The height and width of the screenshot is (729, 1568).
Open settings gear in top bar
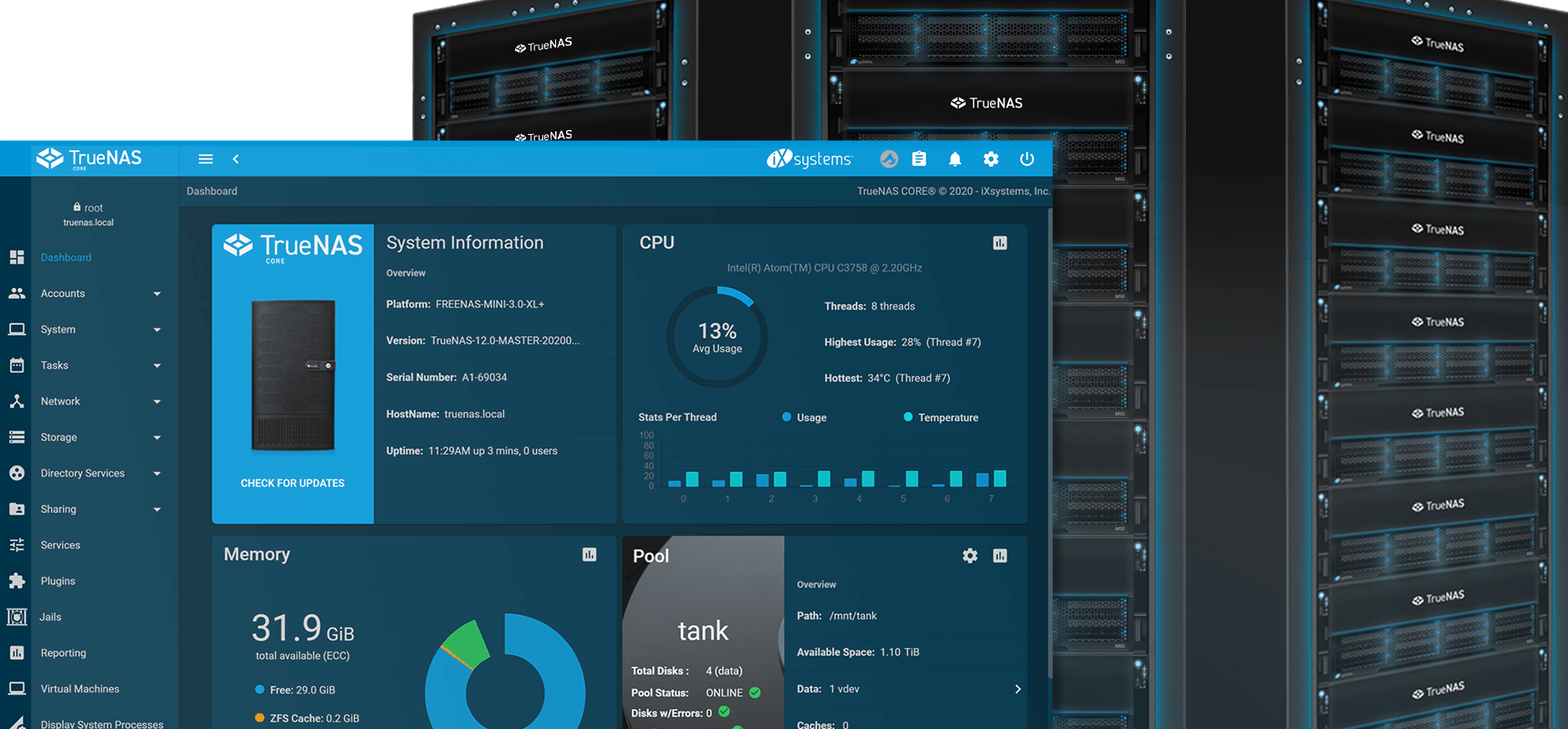[991, 159]
